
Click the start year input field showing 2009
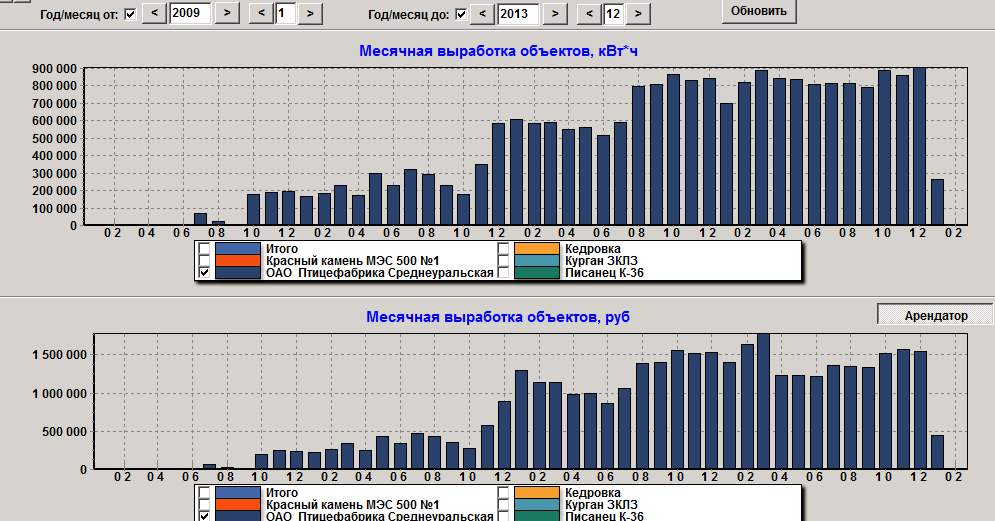click(x=190, y=13)
